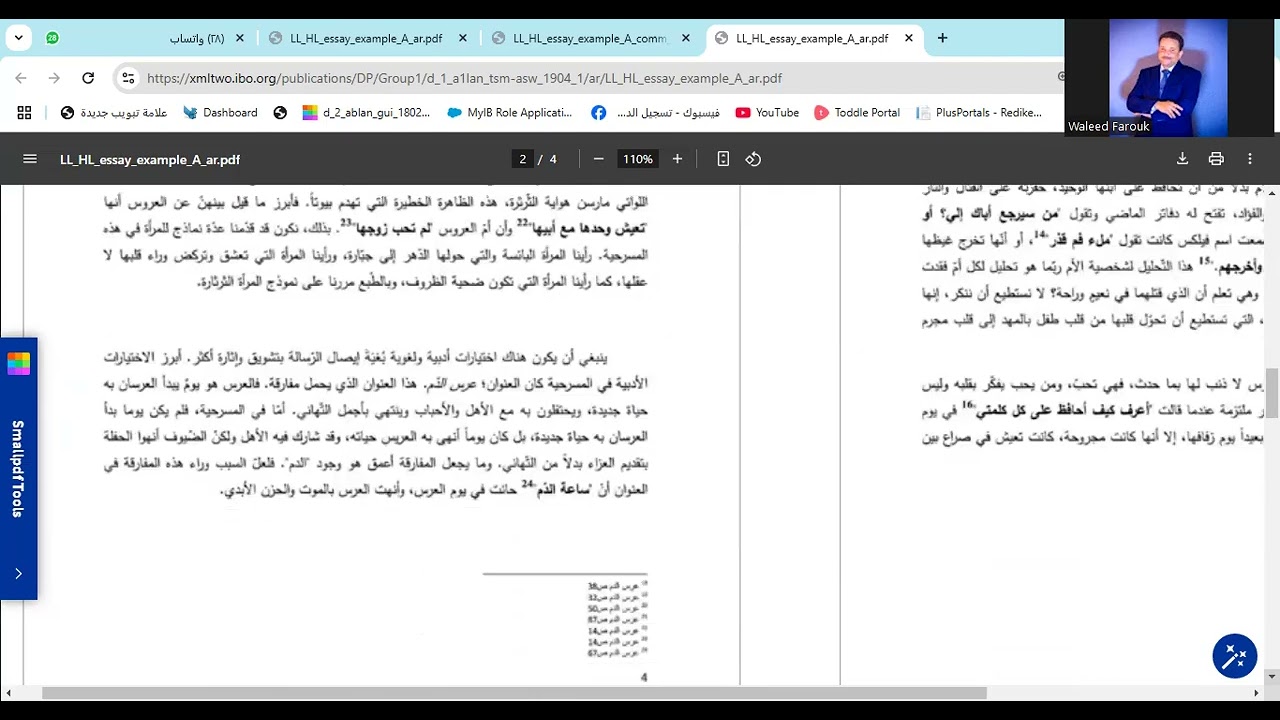Image resolution: width=1280 pixels, height=720 pixels.
Task: Open the Chrome apps grid
Action: [x=24, y=113]
